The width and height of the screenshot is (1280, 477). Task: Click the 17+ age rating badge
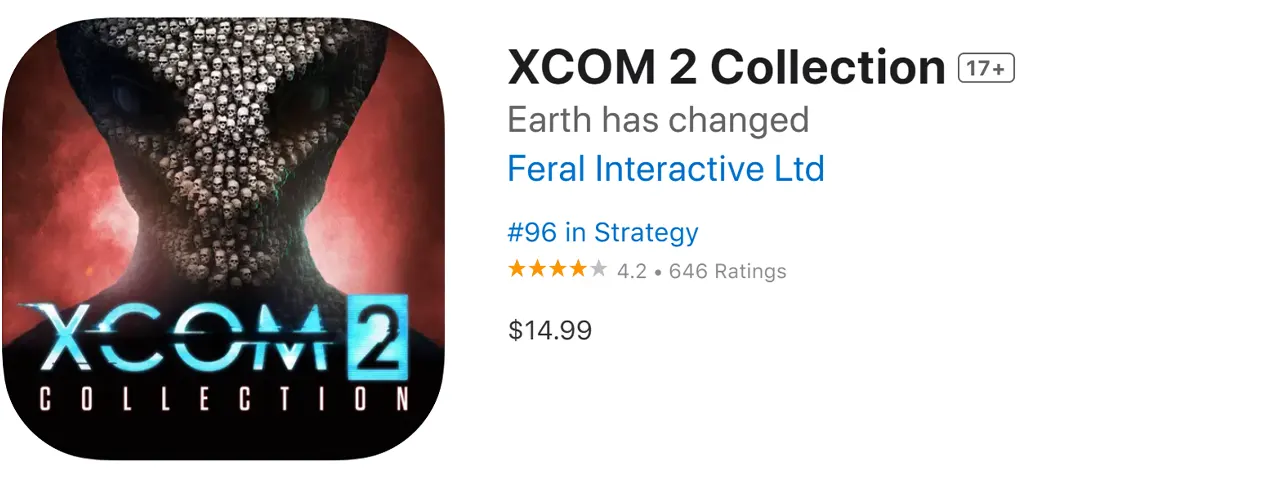986,68
